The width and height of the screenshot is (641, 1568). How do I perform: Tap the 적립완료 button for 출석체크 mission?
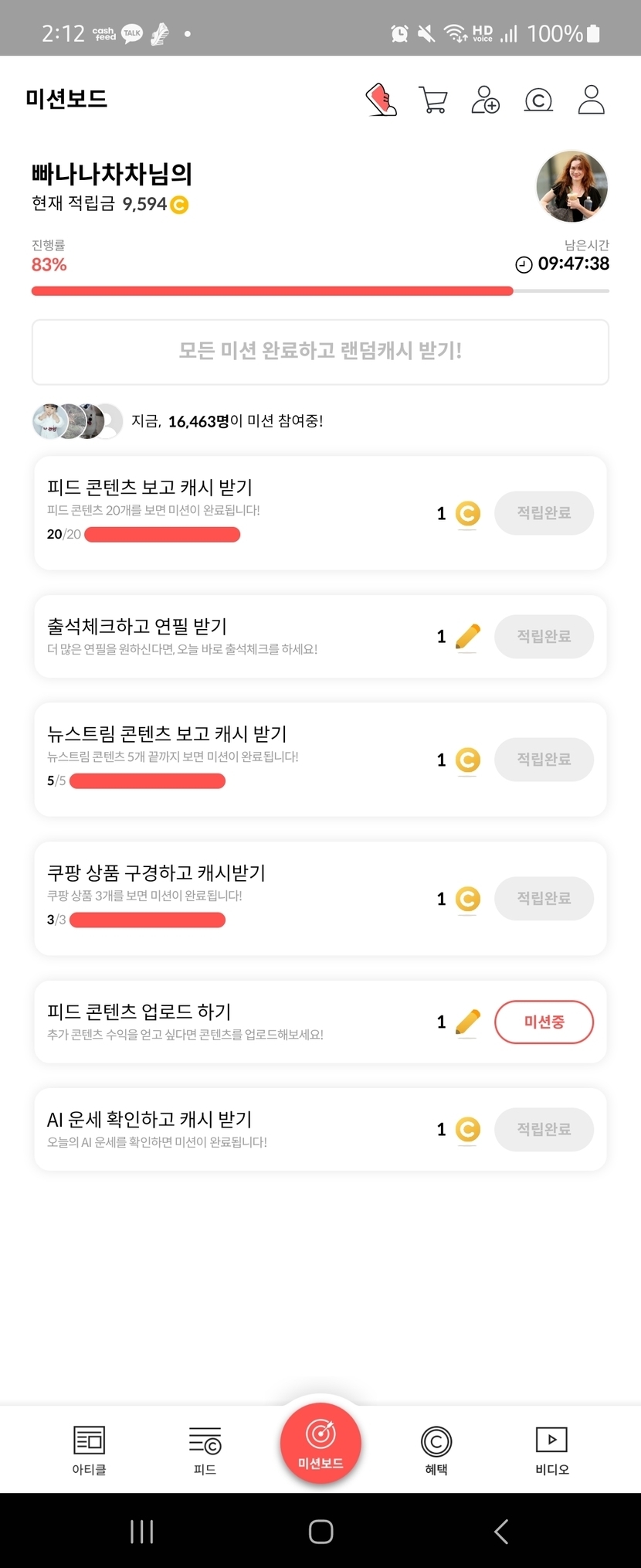click(x=544, y=637)
